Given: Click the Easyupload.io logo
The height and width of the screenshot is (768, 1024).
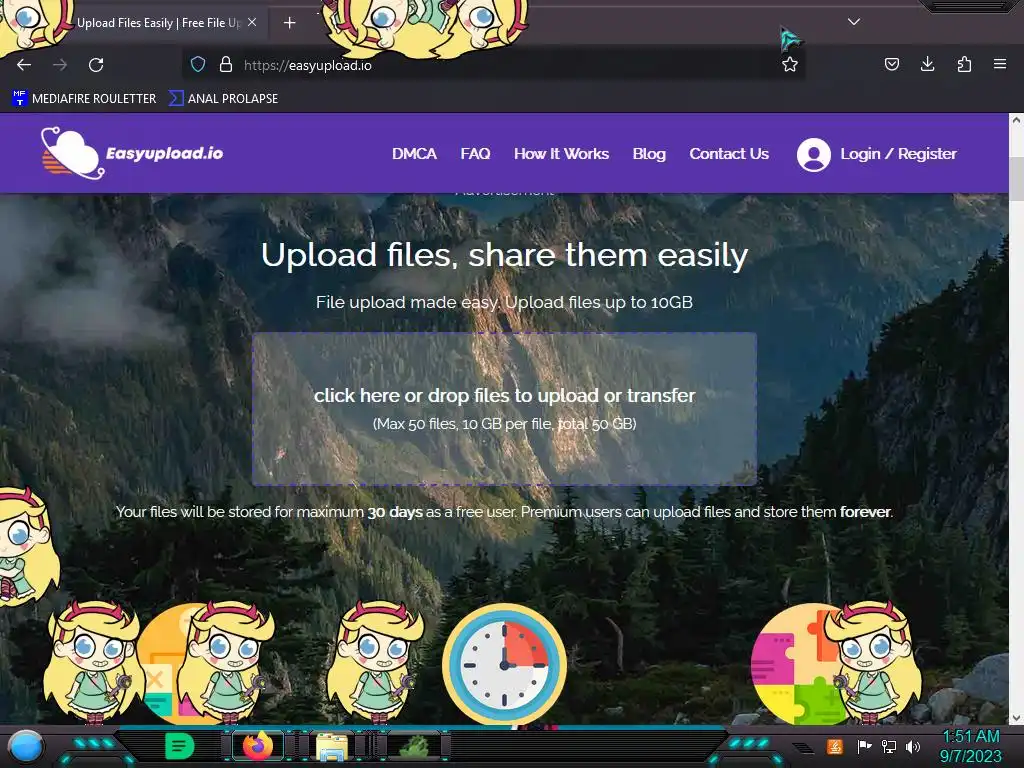Looking at the screenshot, I should pos(131,153).
